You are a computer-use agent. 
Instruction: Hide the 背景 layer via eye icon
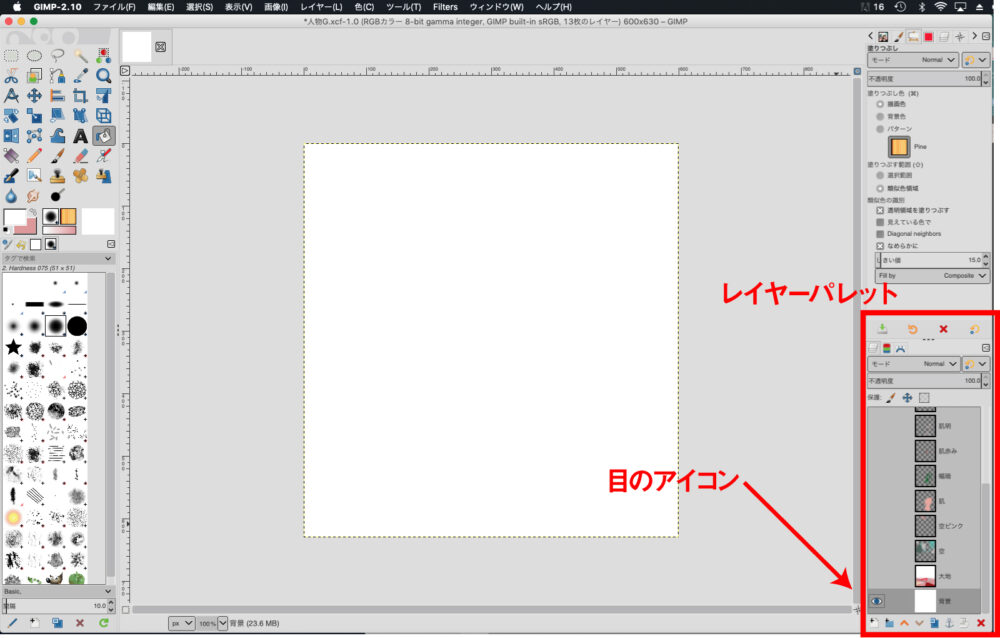tap(877, 601)
